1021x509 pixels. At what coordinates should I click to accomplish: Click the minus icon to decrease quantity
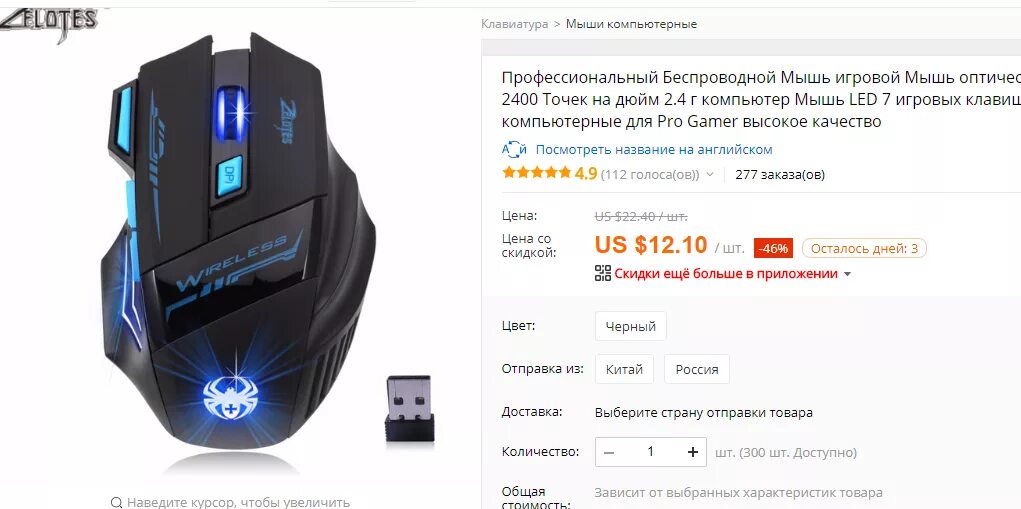(x=609, y=452)
